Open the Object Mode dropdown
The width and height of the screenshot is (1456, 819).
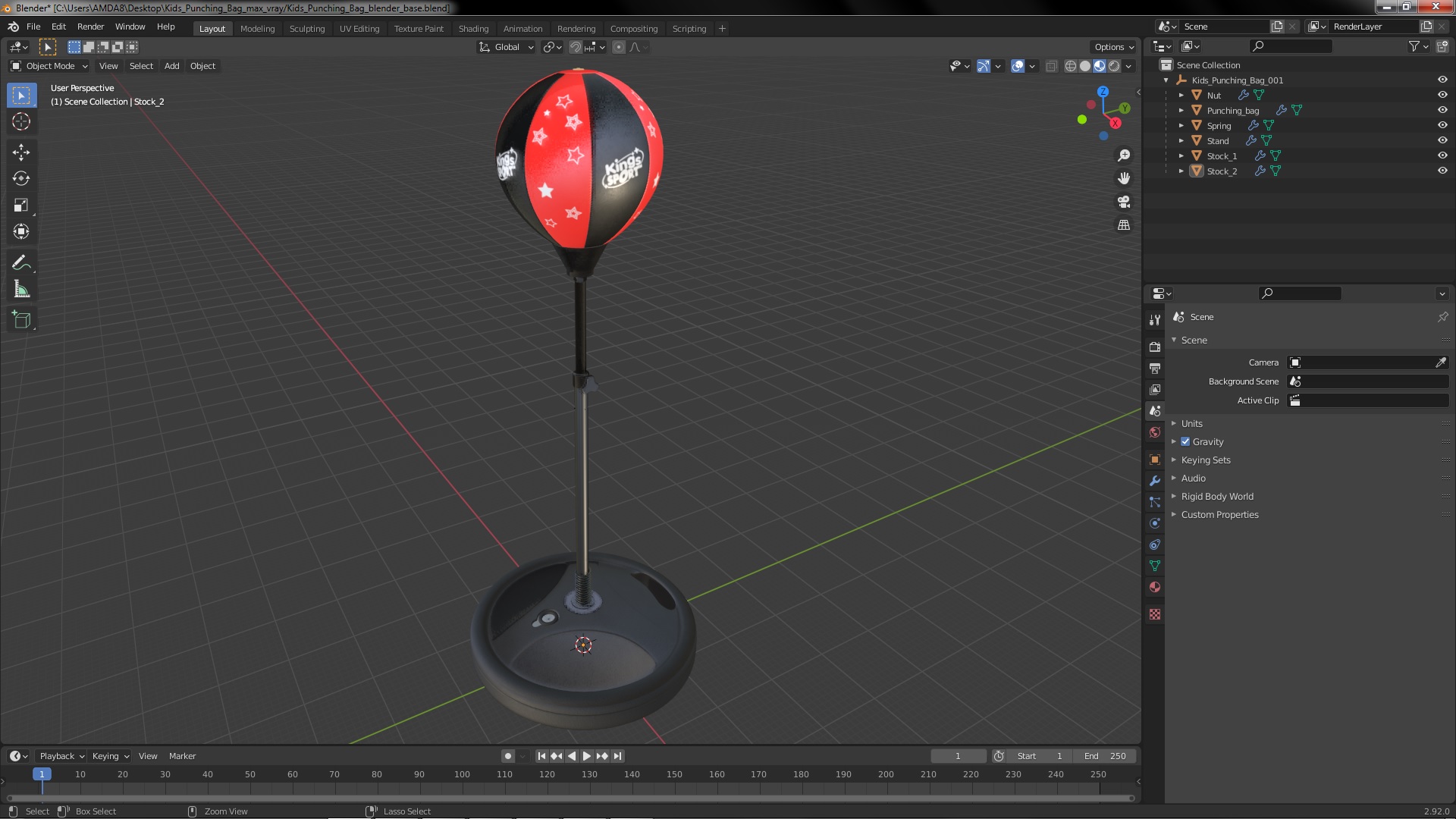coord(49,66)
